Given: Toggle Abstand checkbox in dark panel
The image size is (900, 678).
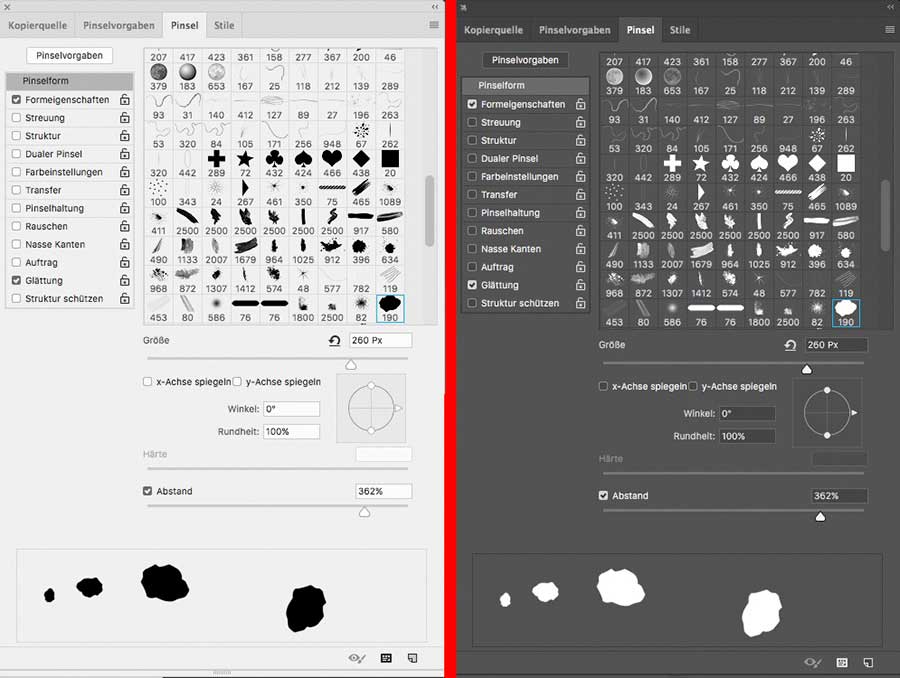Looking at the screenshot, I should pyautogui.click(x=603, y=495).
